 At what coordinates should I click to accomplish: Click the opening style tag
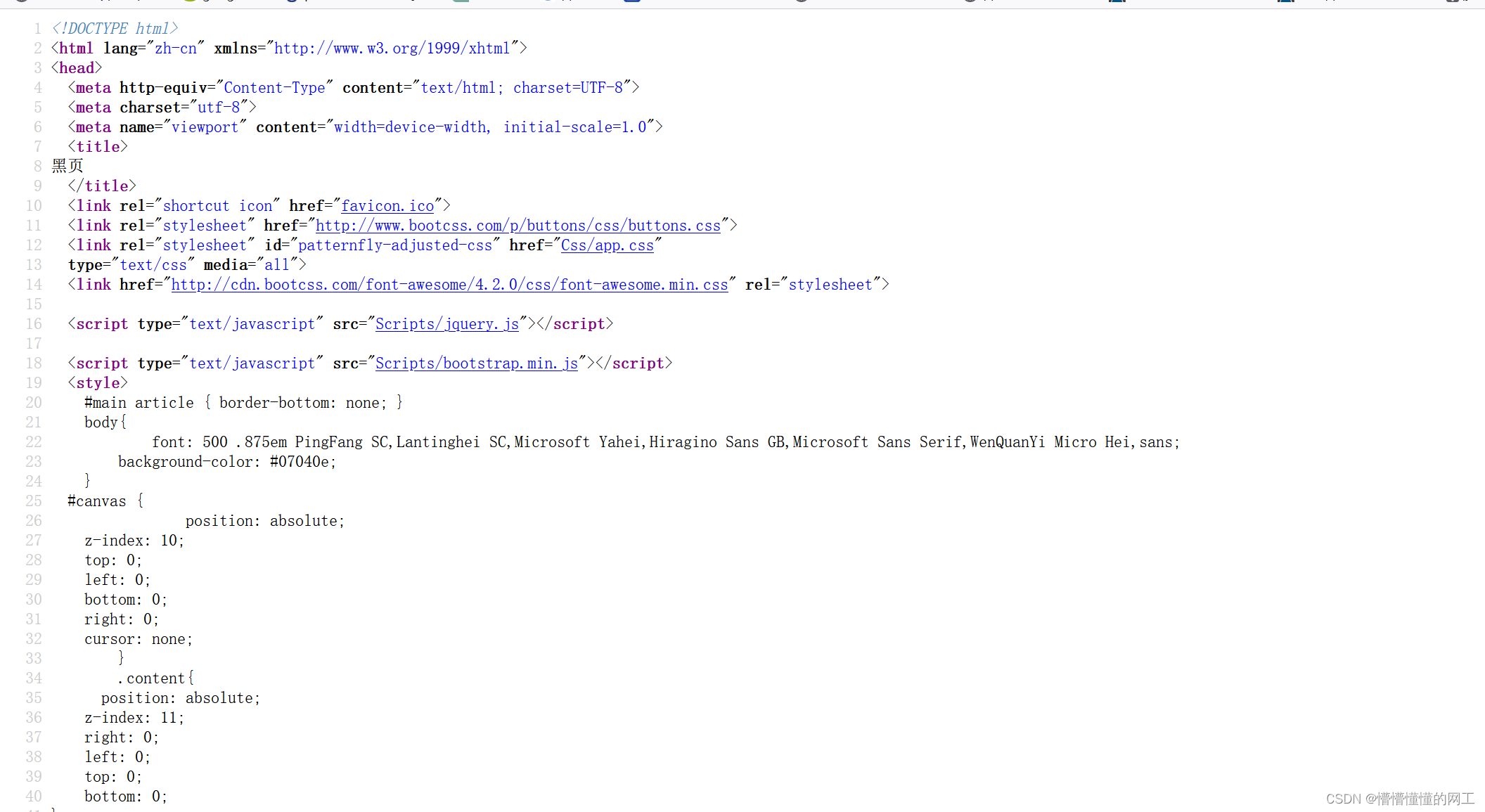(98, 383)
